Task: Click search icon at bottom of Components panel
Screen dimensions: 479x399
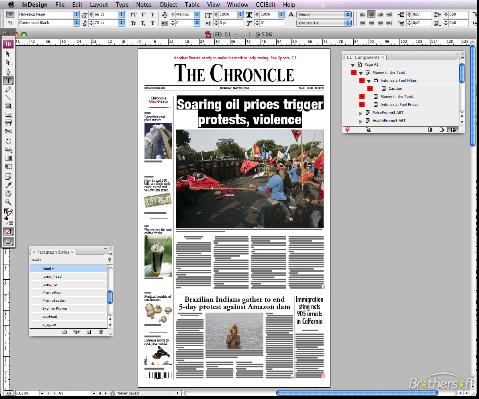Action: point(368,130)
